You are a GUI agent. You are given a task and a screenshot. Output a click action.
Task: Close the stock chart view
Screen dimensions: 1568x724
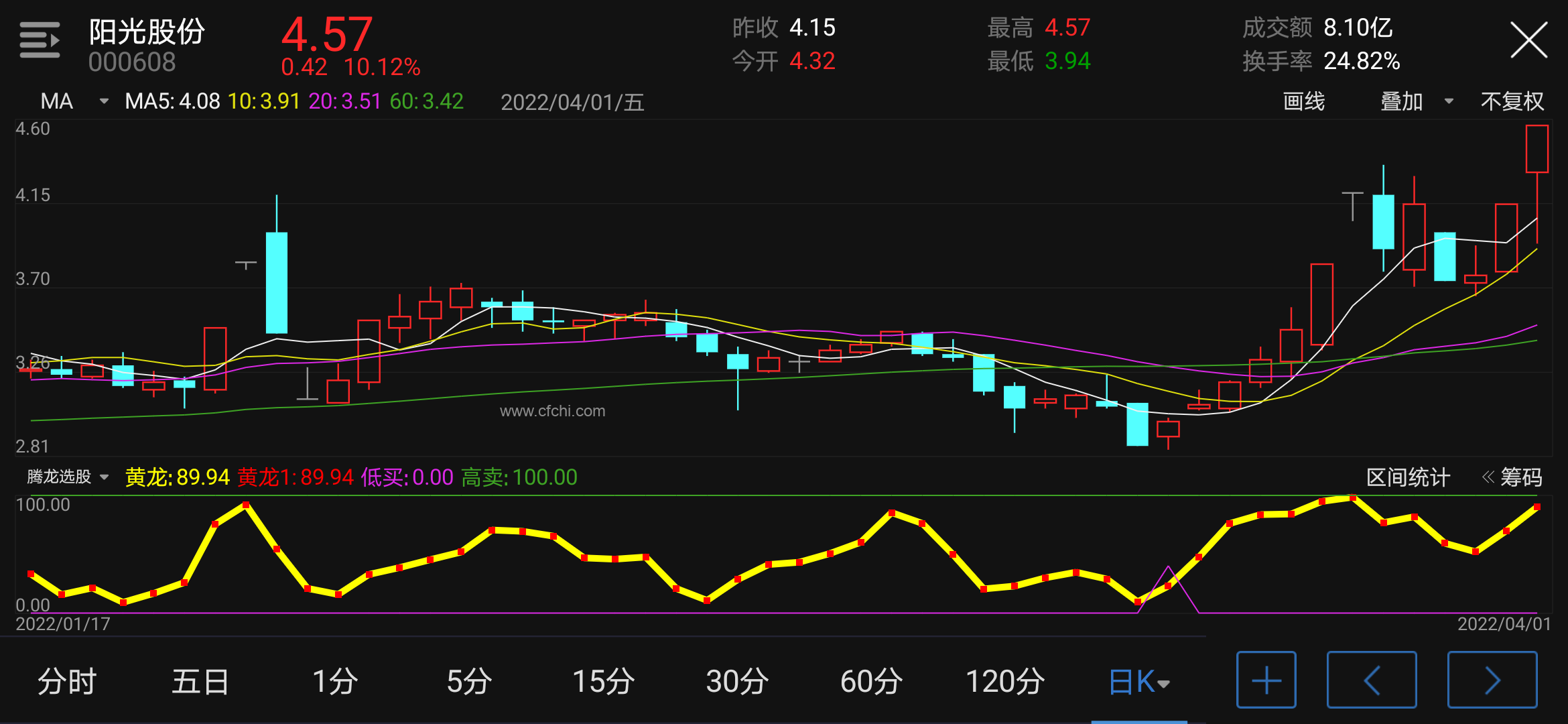pyautogui.click(x=1528, y=40)
